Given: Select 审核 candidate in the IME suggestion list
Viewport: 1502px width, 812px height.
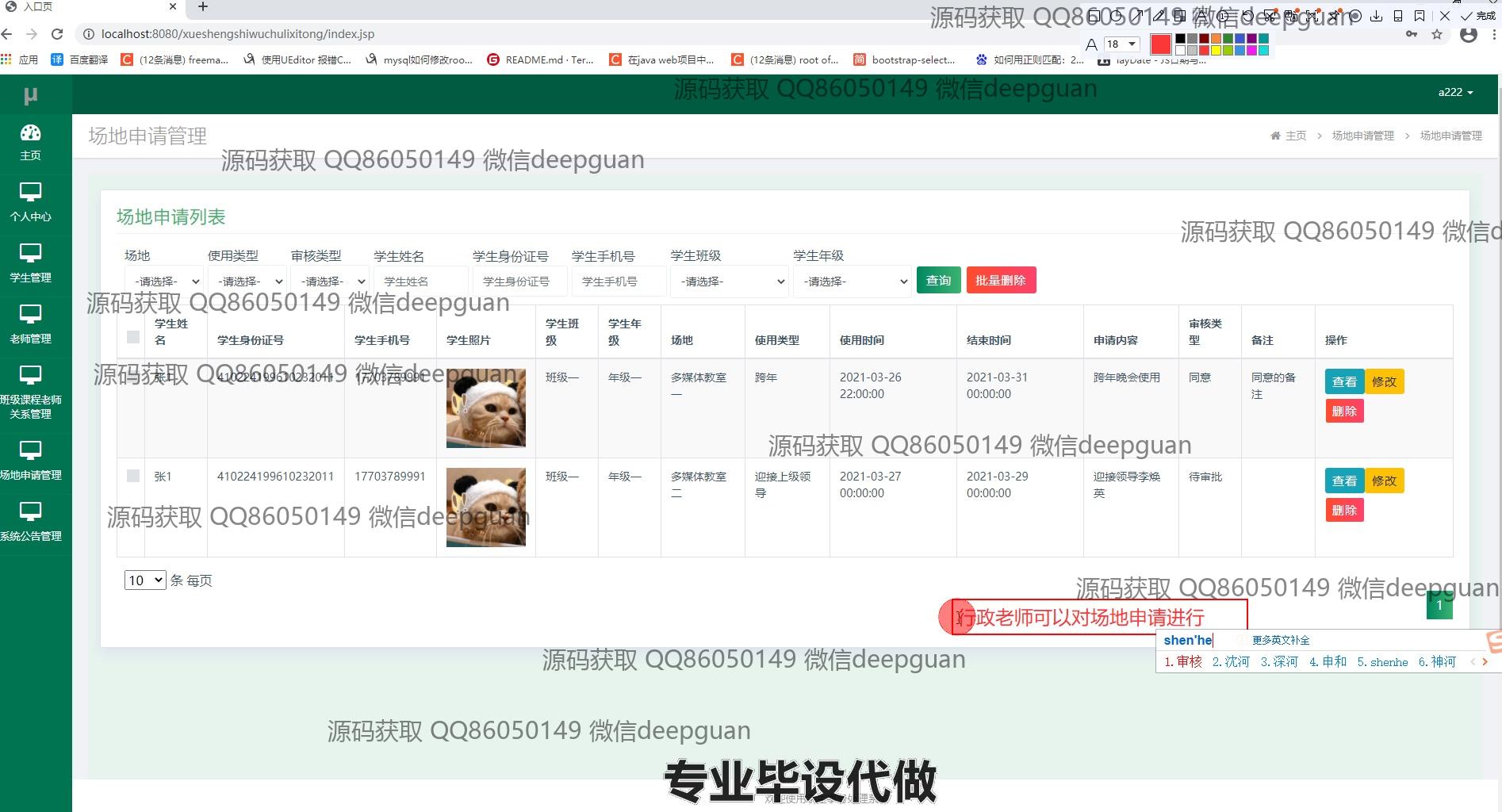Looking at the screenshot, I should (1183, 662).
